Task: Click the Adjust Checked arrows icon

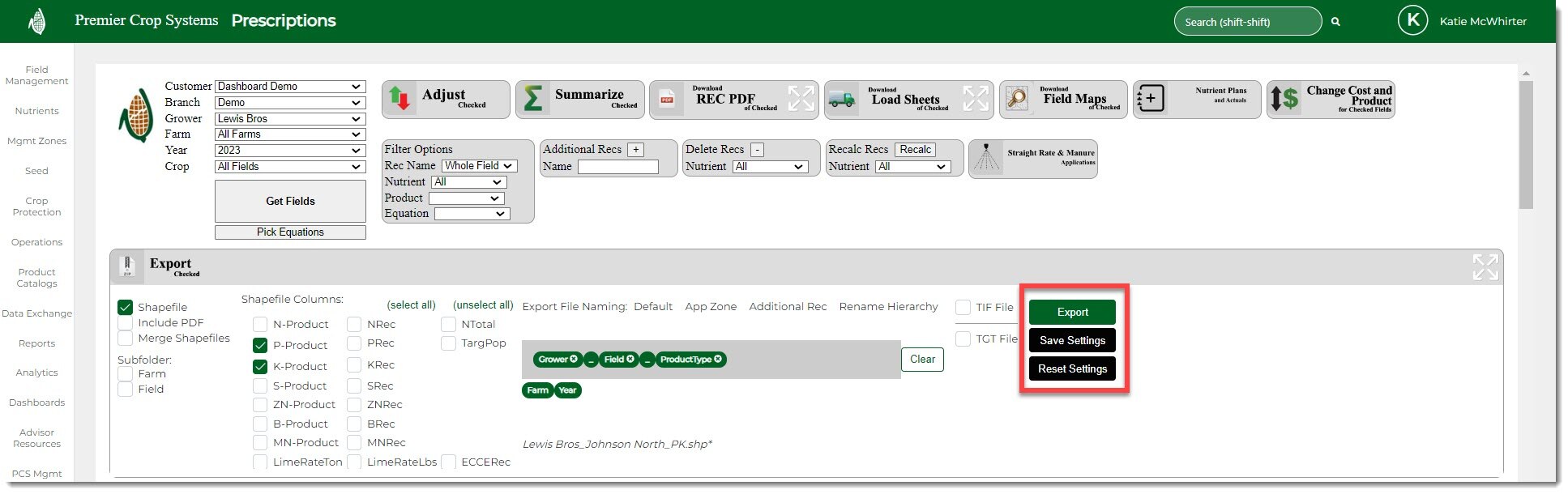Action: [399, 99]
